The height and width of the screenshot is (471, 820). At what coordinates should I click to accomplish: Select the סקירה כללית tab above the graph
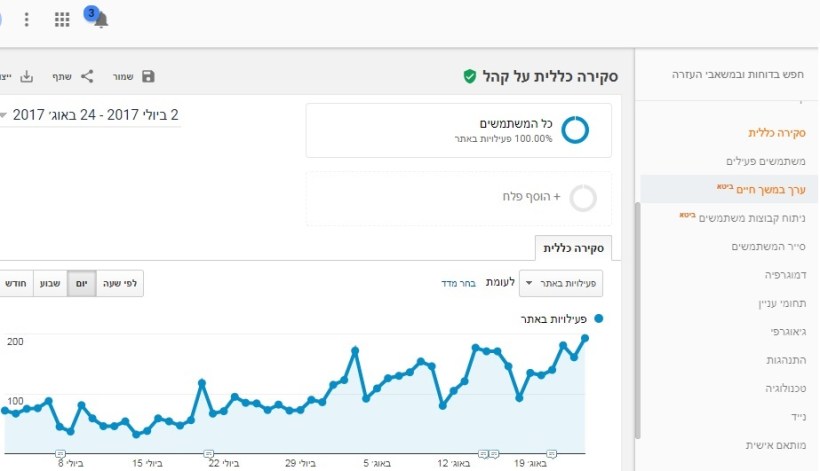(573, 248)
